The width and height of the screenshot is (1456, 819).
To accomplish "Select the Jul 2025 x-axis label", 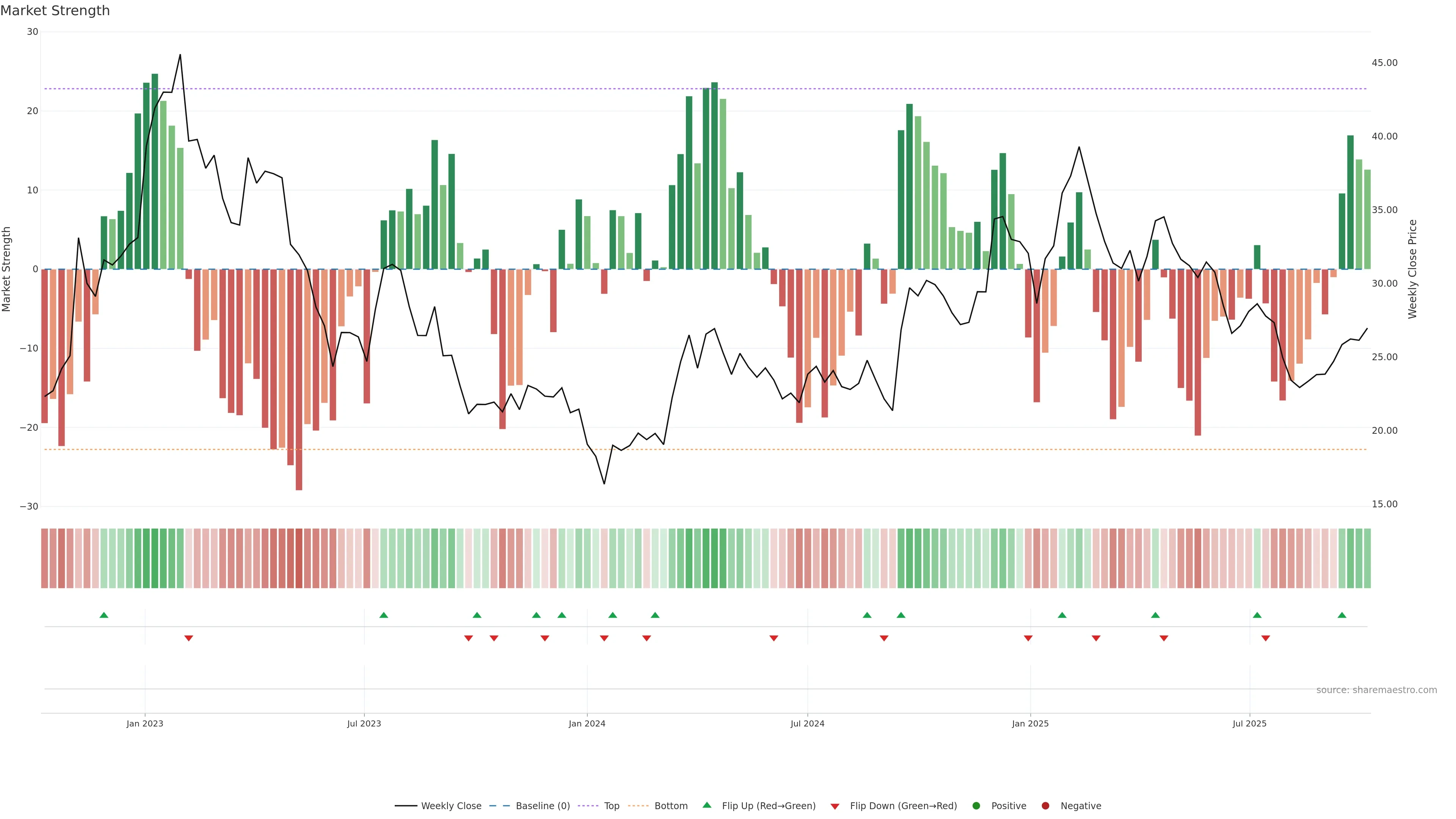I will click(x=1249, y=723).
